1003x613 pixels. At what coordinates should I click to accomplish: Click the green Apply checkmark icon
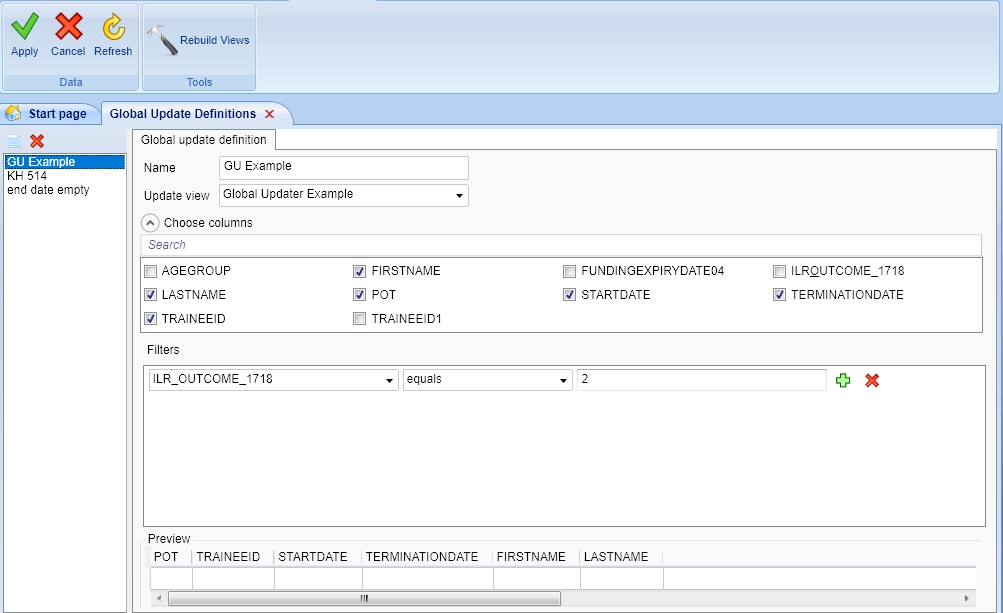tap(24, 27)
